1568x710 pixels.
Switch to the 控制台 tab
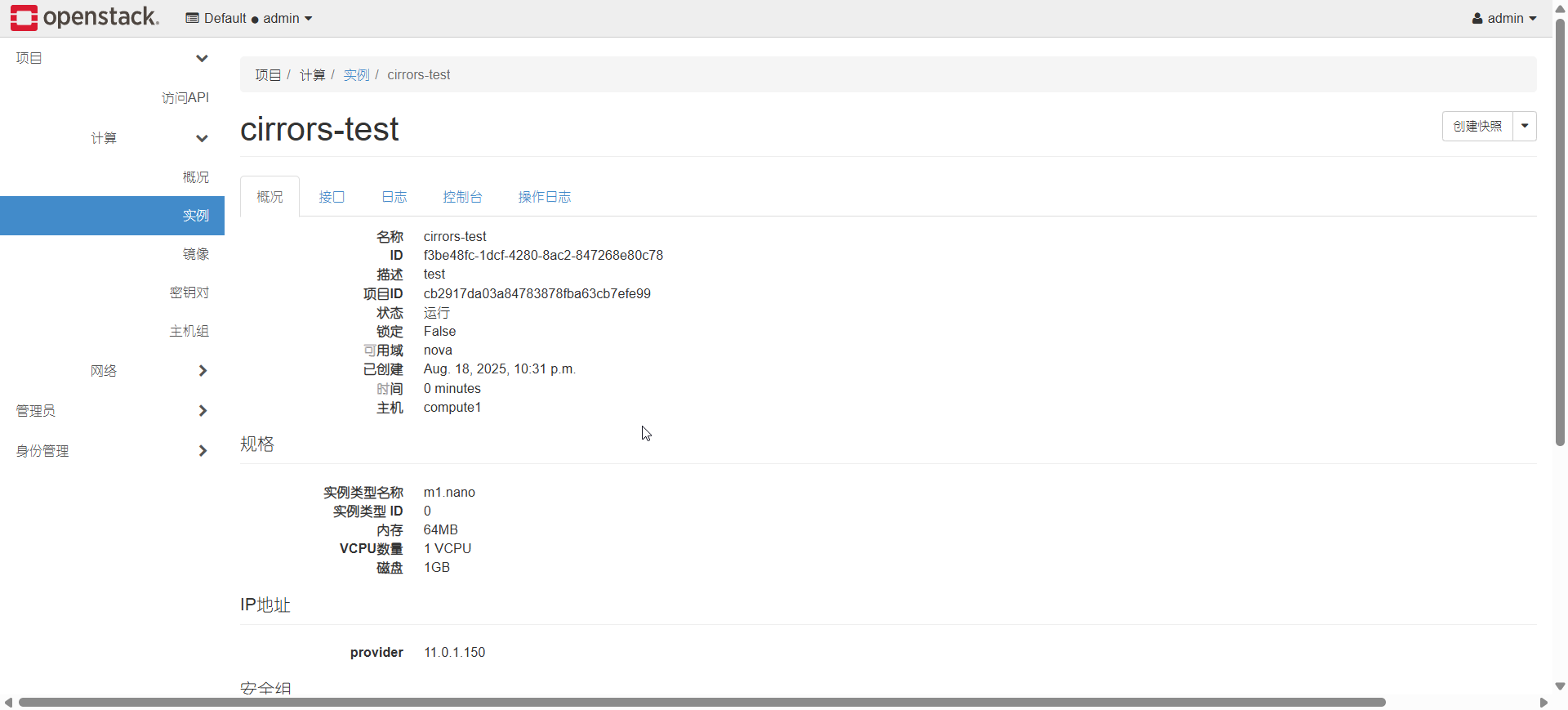[x=462, y=197]
